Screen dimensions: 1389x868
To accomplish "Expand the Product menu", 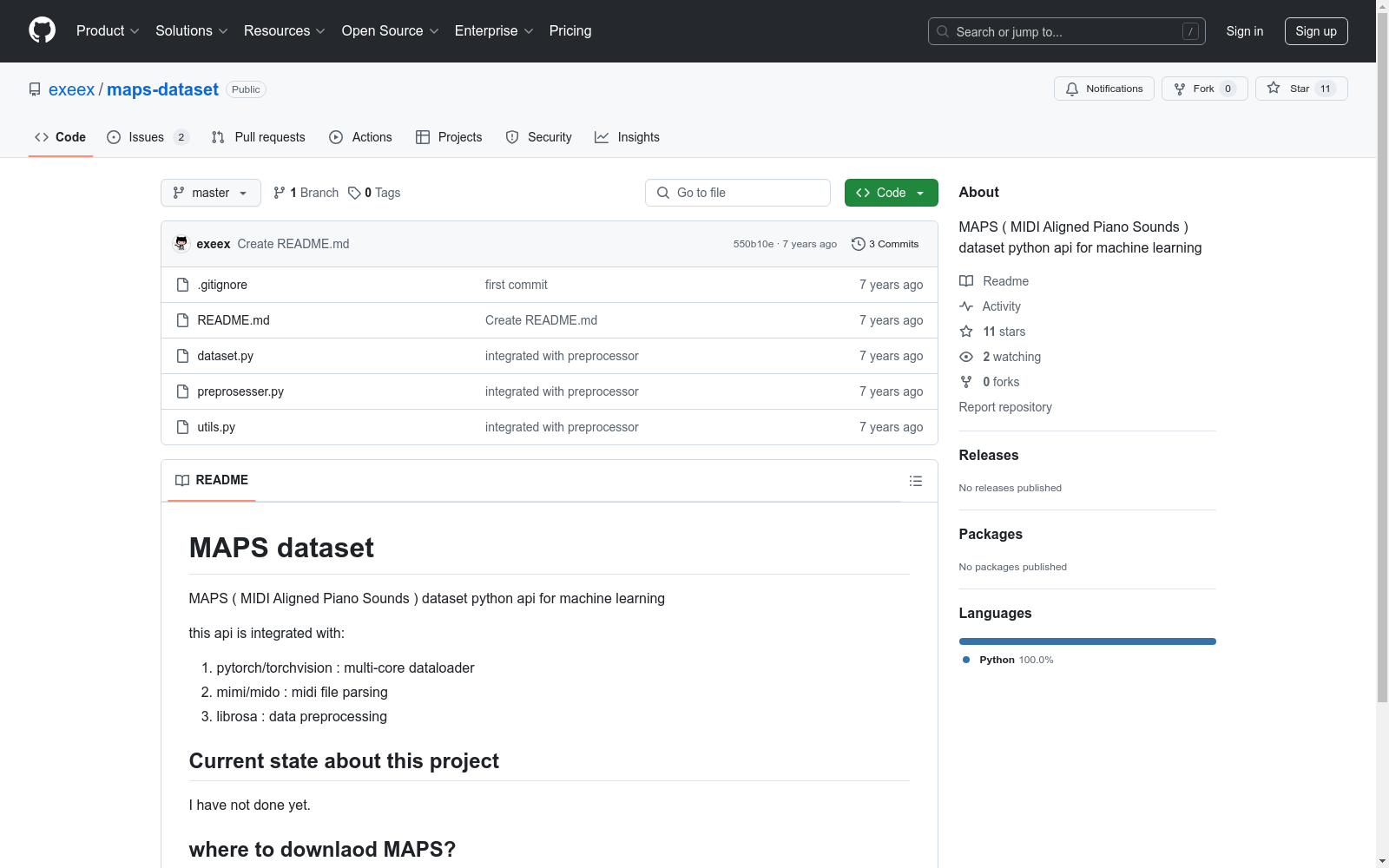I will pyautogui.click(x=108, y=31).
